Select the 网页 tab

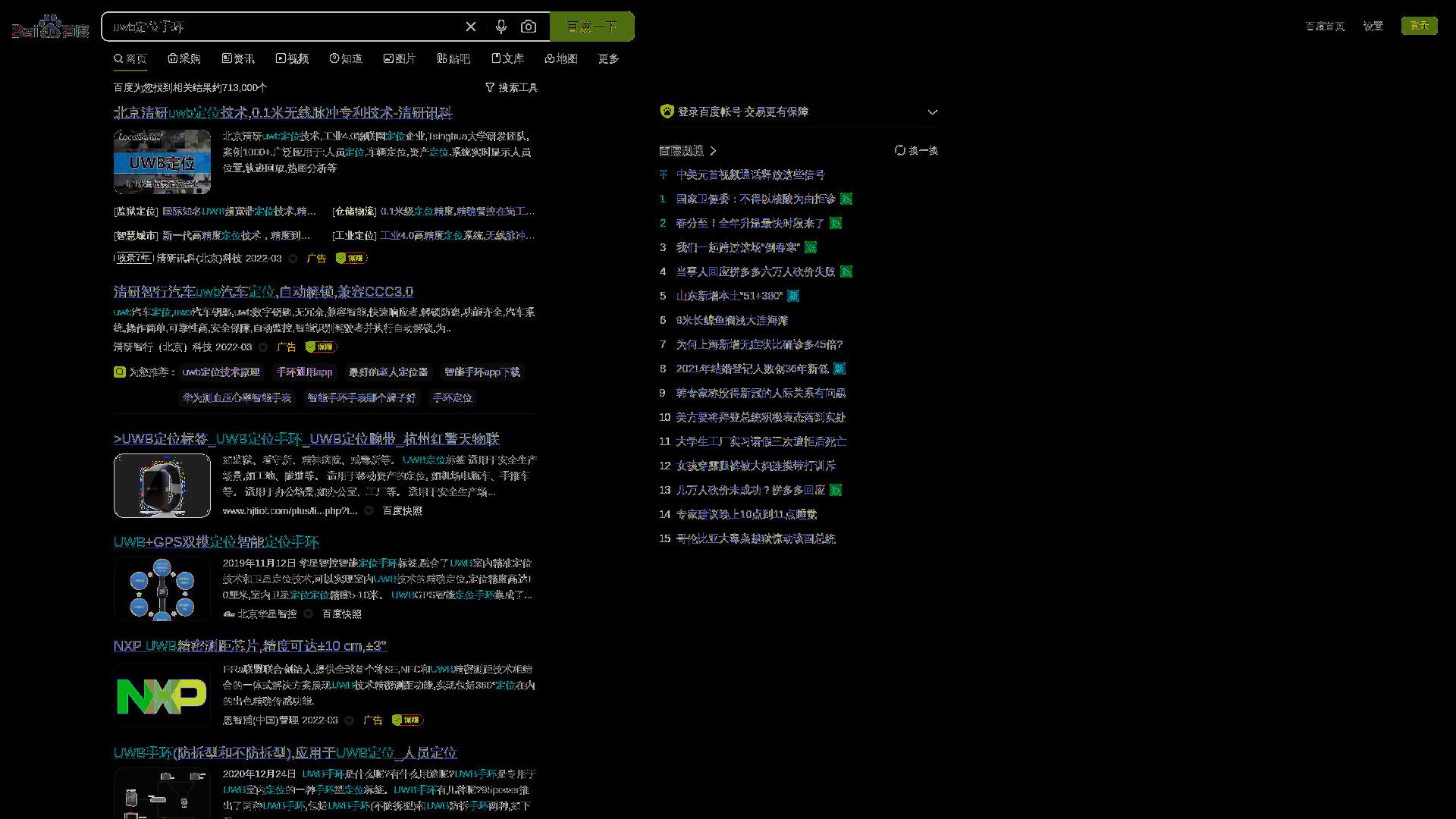[130, 58]
